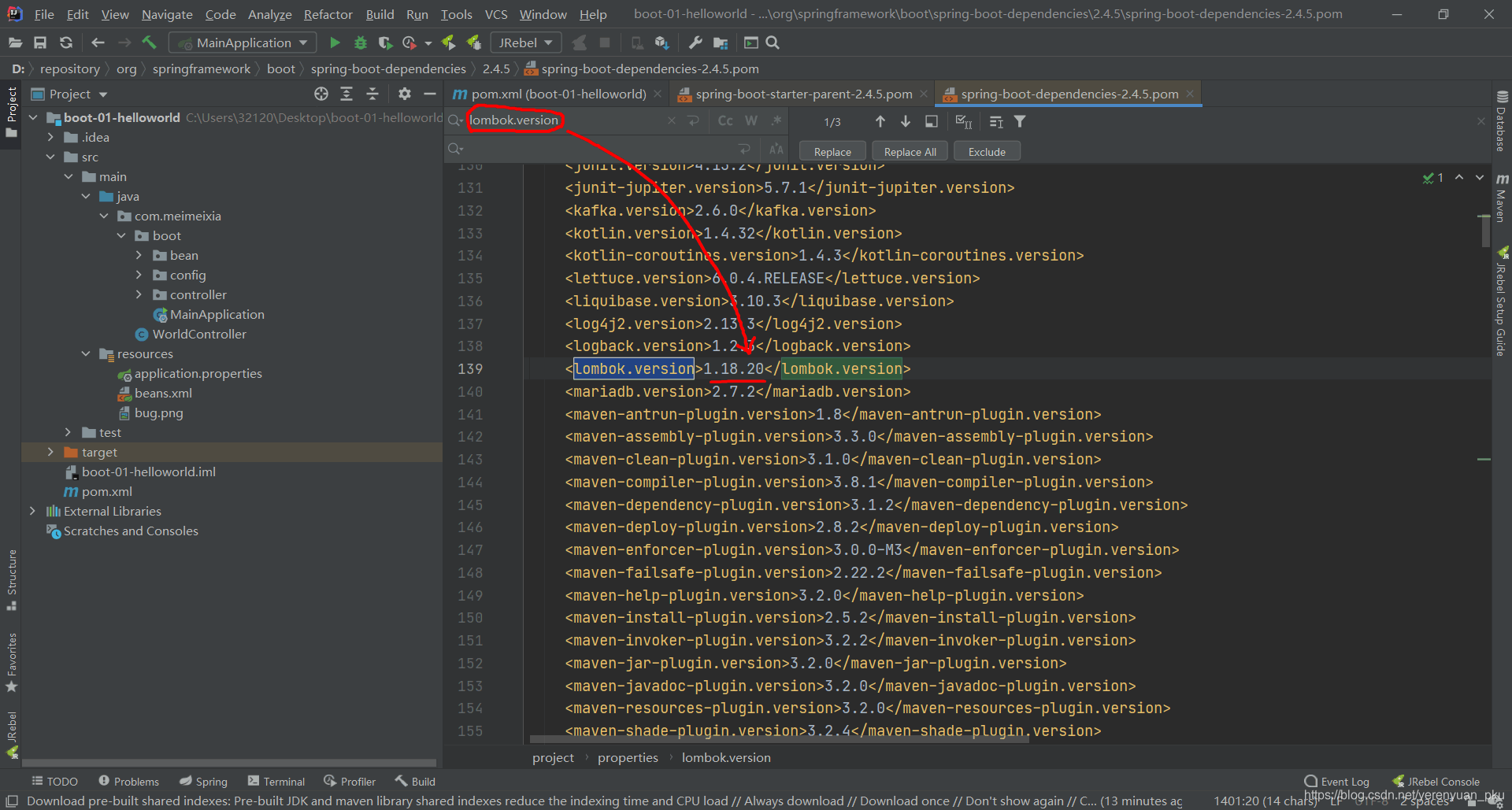Go to the next search occurrence arrow

pyautogui.click(x=906, y=121)
